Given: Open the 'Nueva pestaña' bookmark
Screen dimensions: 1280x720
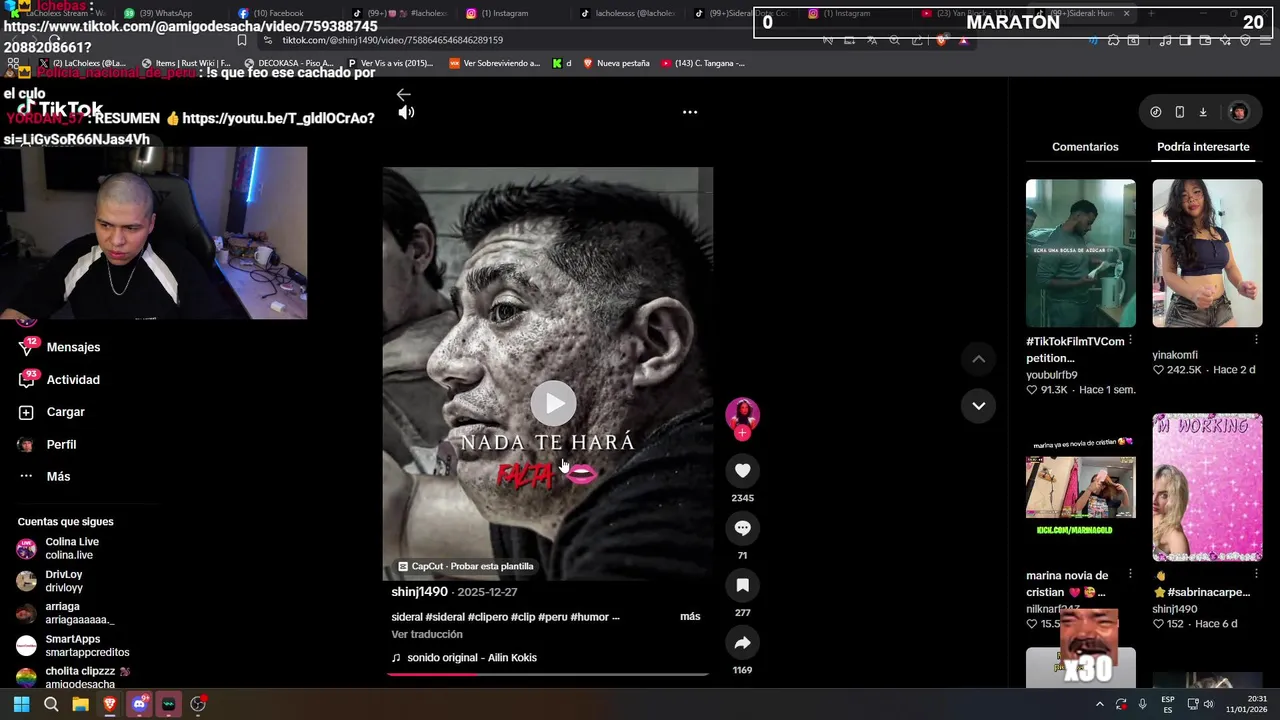Looking at the screenshot, I should pyautogui.click(x=616, y=63).
